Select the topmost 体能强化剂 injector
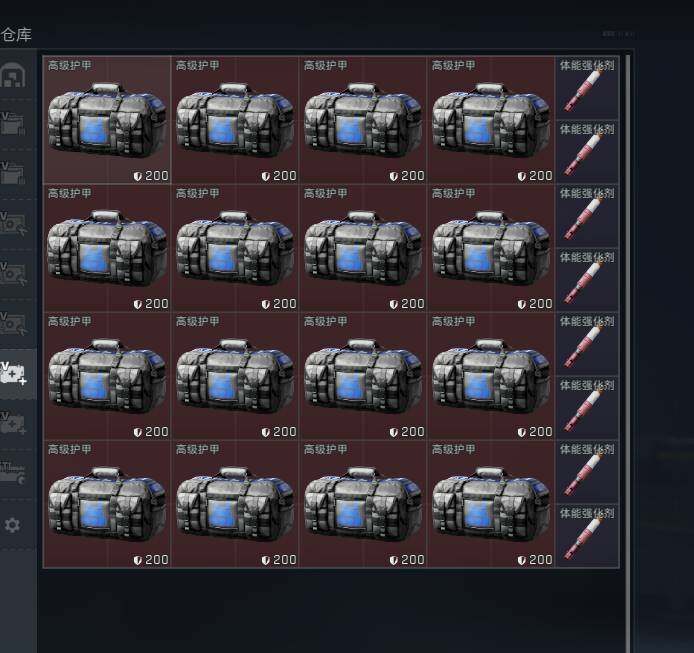 tap(587, 88)
